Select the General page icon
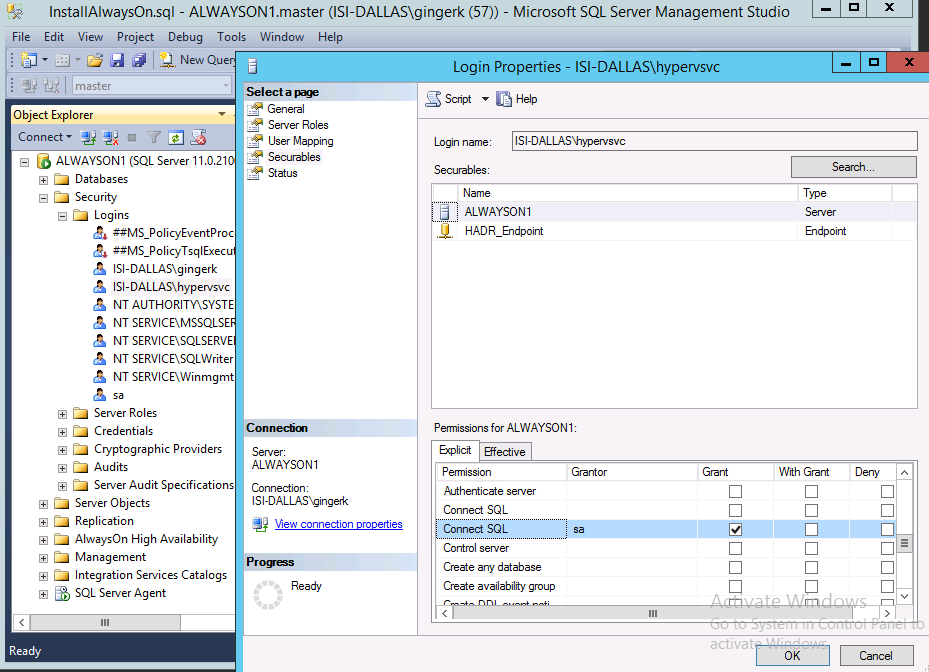Image resolution: width=929 pixels, height=672 pixels. click(x=255, y=109)
